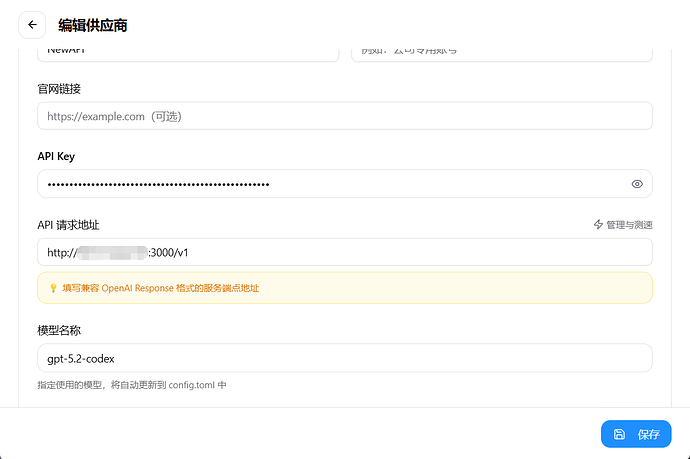This screenshot has height=459, width=690.
Task: Reveal the API Key with eye icon
Action: [637, 184]
